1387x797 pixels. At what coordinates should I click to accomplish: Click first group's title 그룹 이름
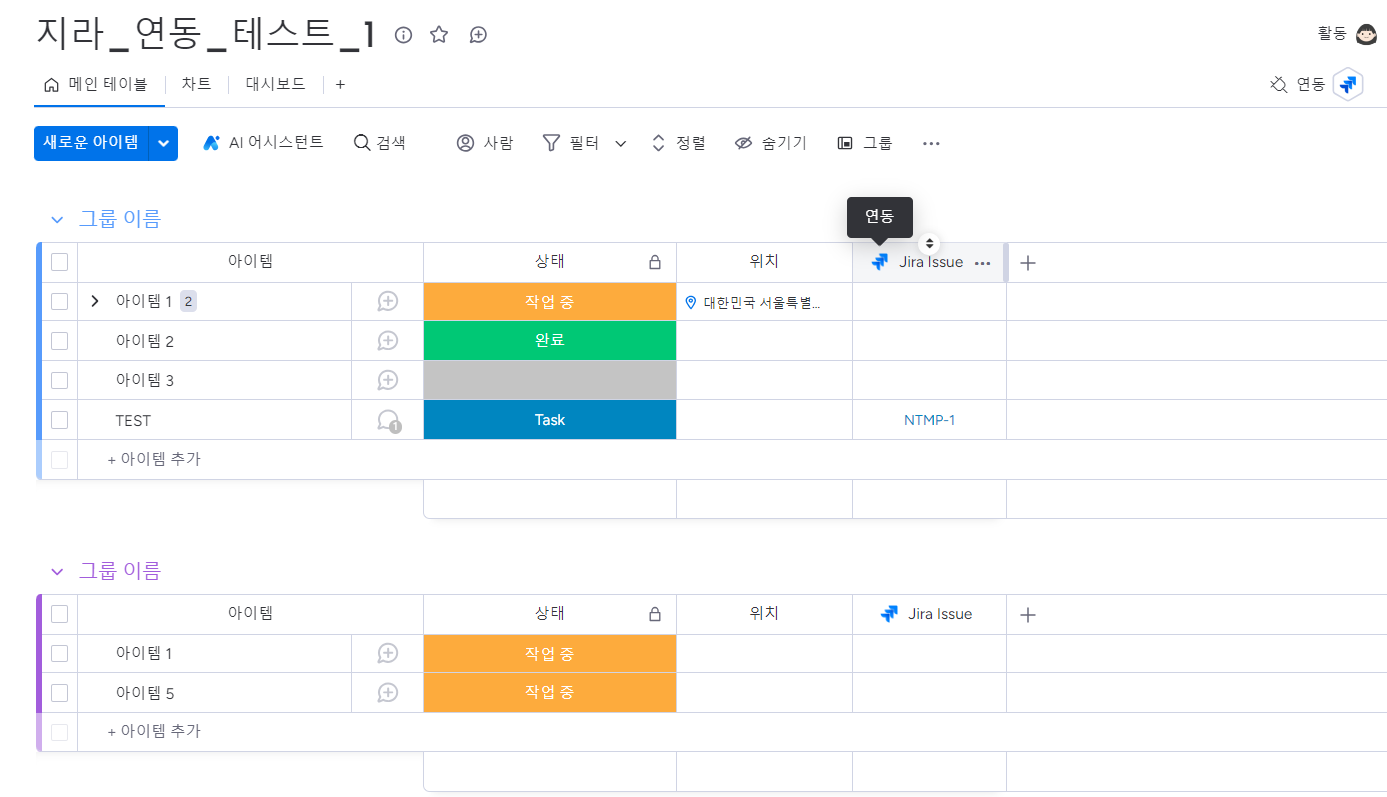[120, 219]
